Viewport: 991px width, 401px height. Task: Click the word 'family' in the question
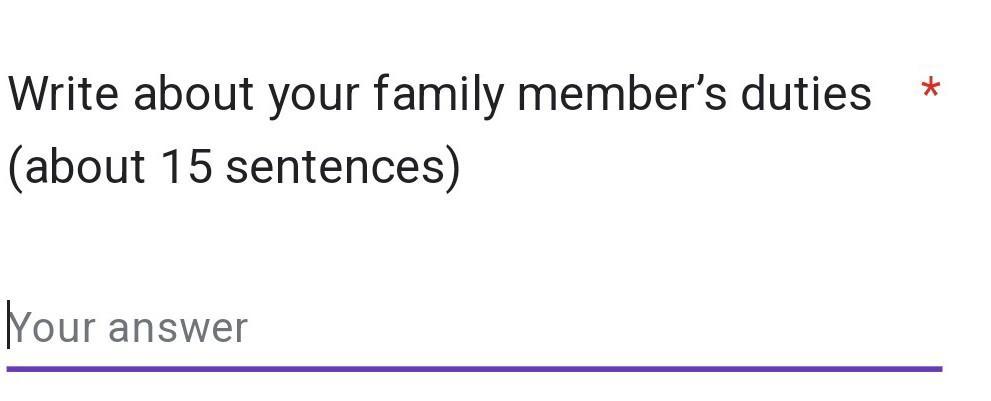click(x=440, y=94)
